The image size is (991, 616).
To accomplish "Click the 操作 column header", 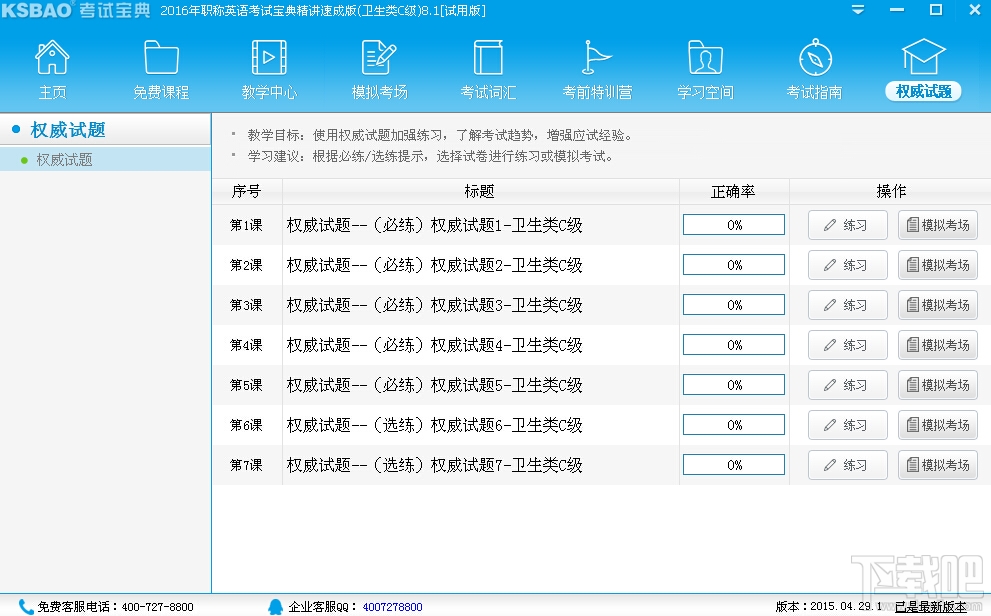I will coord(891,191).
